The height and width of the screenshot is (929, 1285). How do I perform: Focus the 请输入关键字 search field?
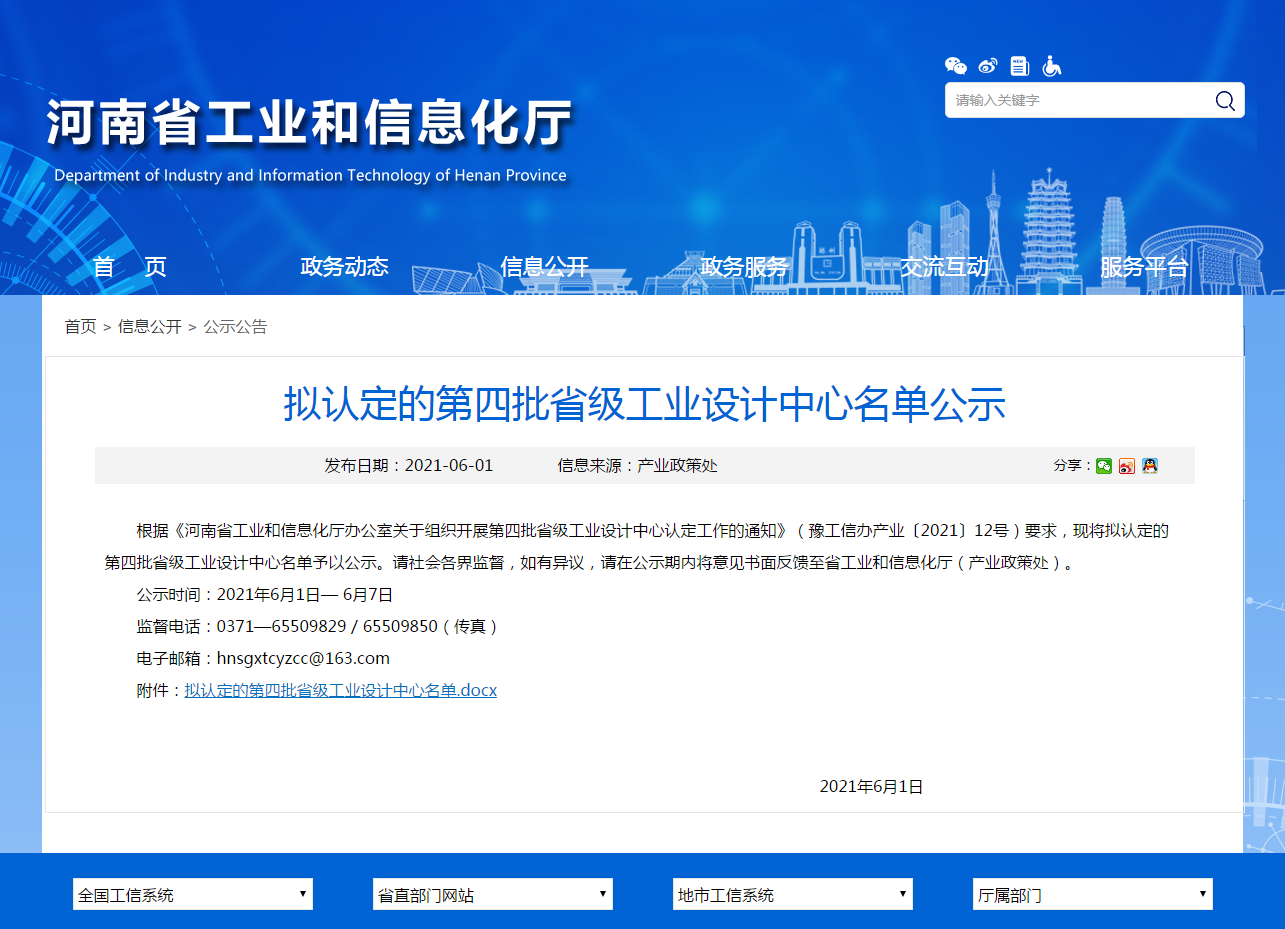pyautogui.click(x=1075, y=100)
